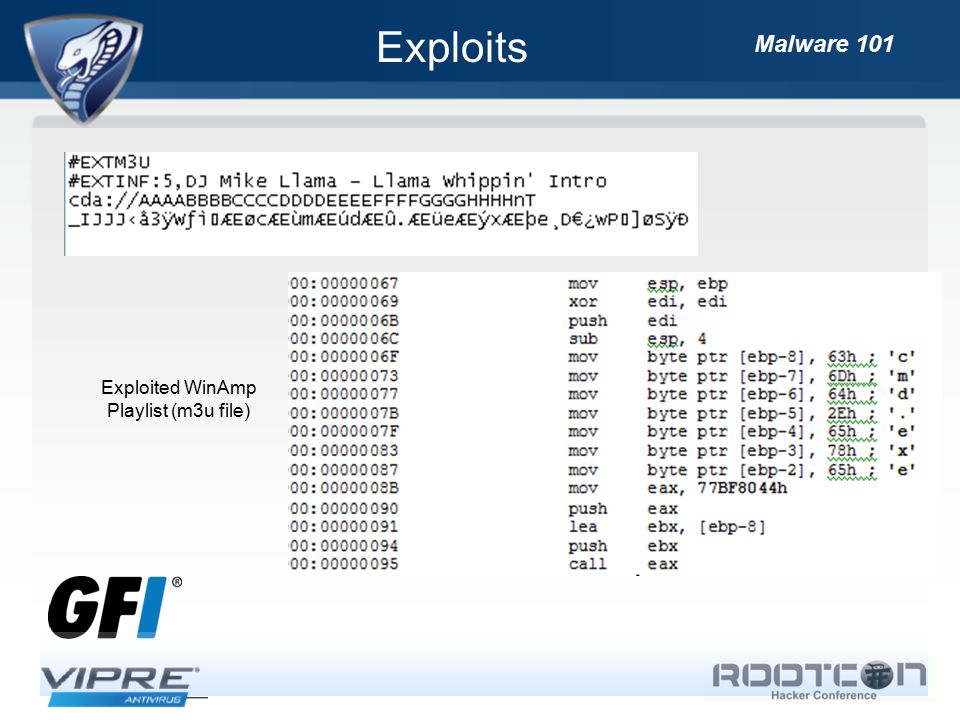
Task: Click the "esp, ebp" operands
Action: [688, 284]
